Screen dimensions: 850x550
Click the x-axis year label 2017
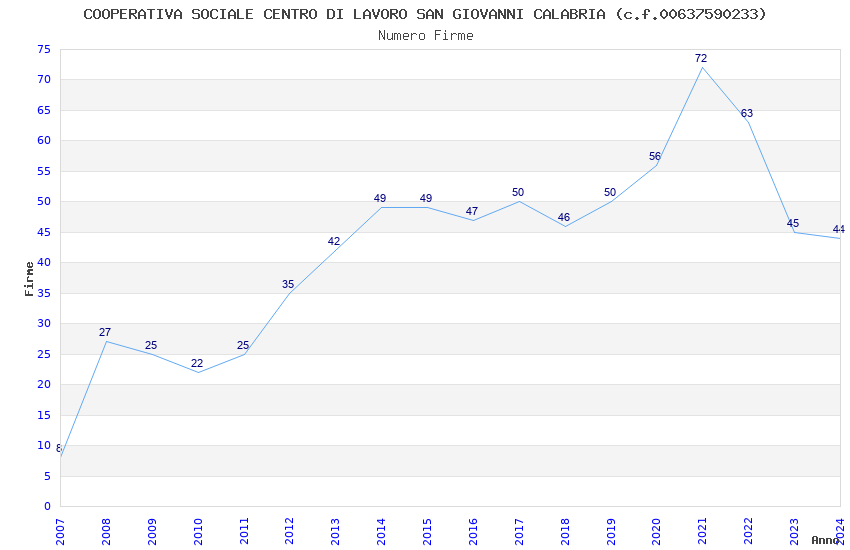(x=519, y=532)
